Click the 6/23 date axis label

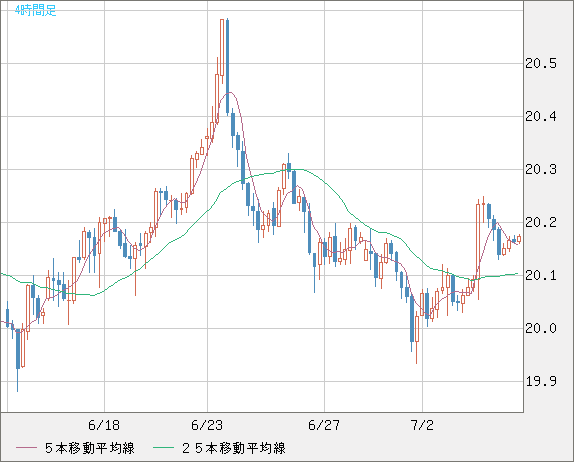tap(207, 425)
